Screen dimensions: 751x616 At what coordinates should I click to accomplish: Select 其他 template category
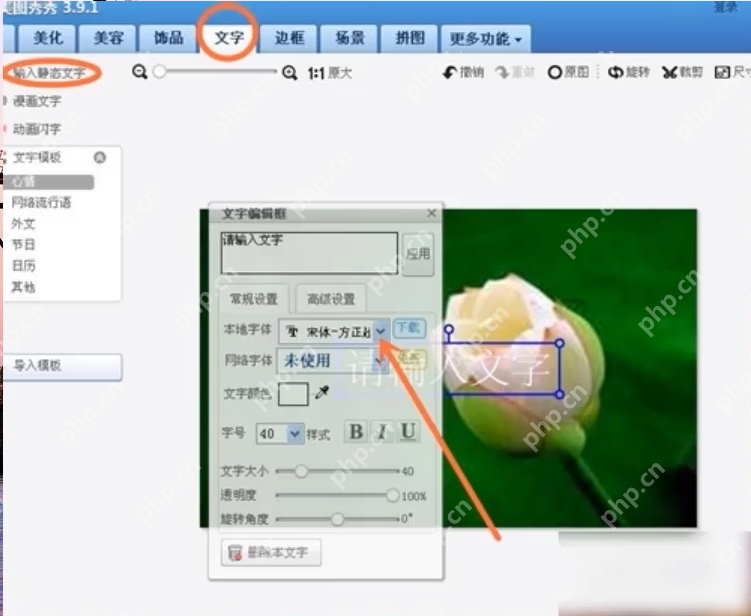pyautogui.click(x=23, y=287)
